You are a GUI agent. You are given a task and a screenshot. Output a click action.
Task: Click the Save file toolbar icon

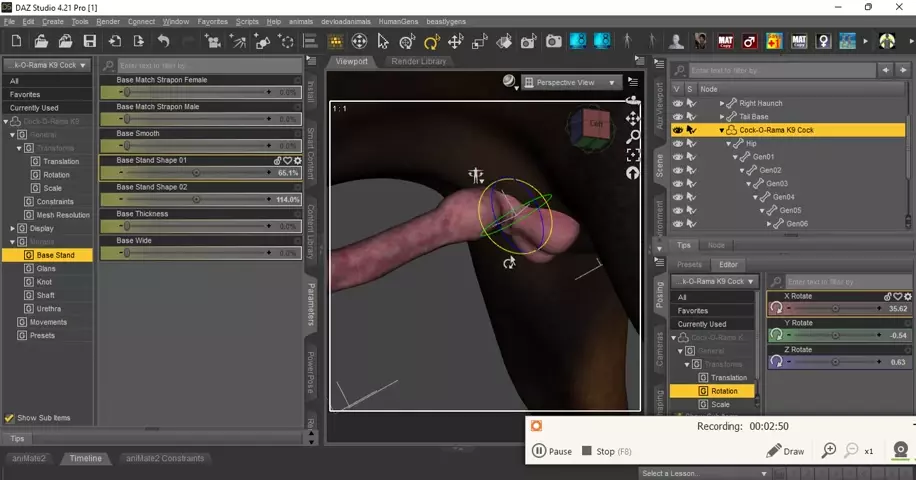pos(90,41)
